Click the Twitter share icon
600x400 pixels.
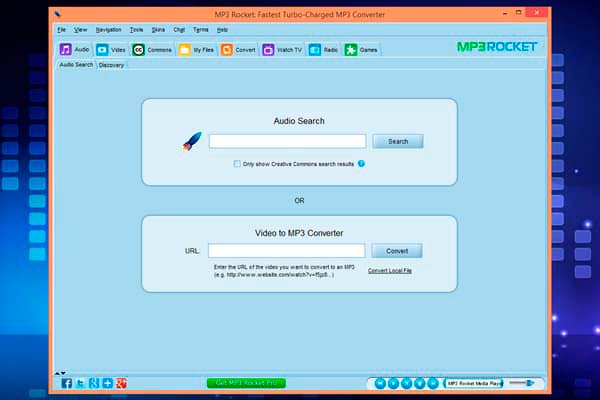click(x=80, y=383)
